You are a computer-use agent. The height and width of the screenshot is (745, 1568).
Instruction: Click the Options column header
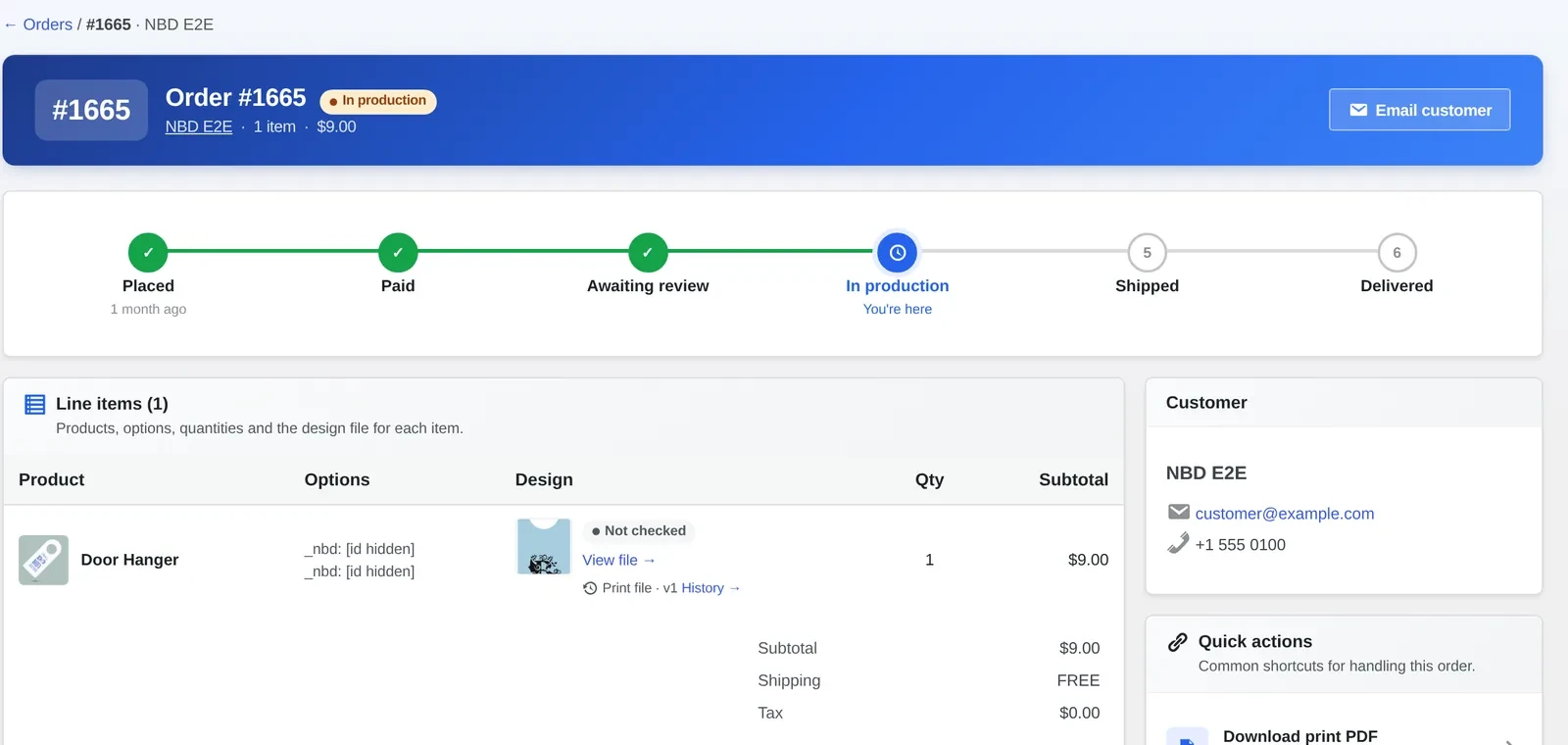337,479
